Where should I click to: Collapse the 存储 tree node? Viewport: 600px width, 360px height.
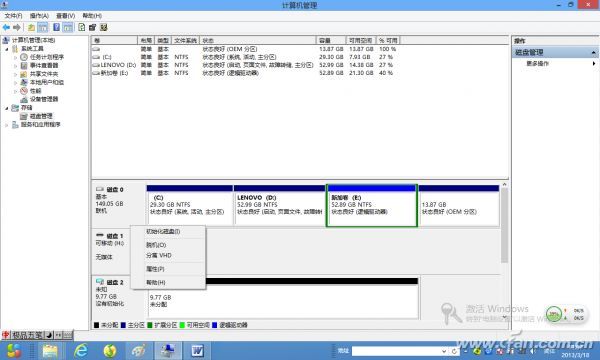pyautogui.click(x=7, y=108)
